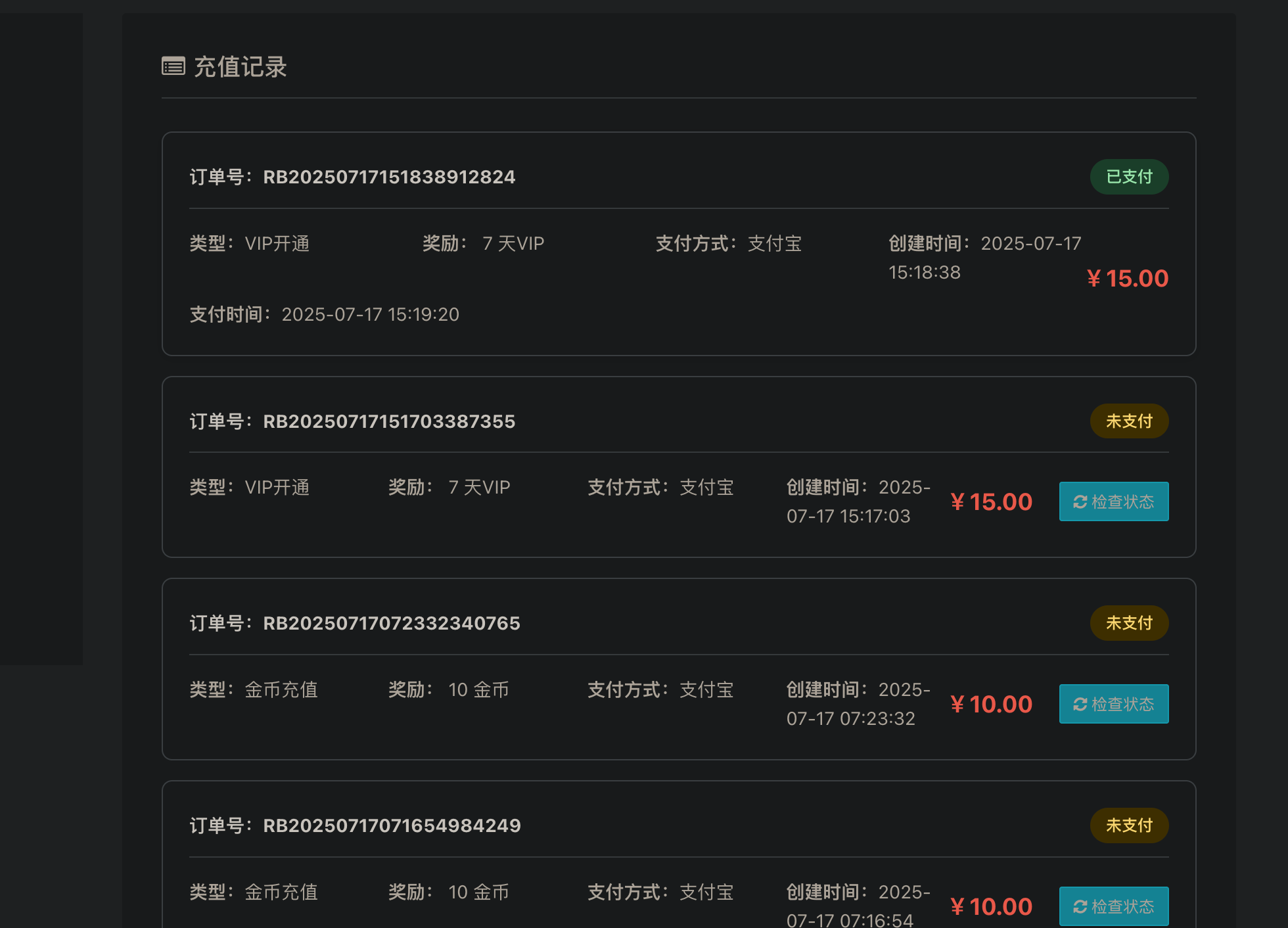Select order number RB20250717151703387355
Viewport: 1288px width, 928px height.
point(389,422)
